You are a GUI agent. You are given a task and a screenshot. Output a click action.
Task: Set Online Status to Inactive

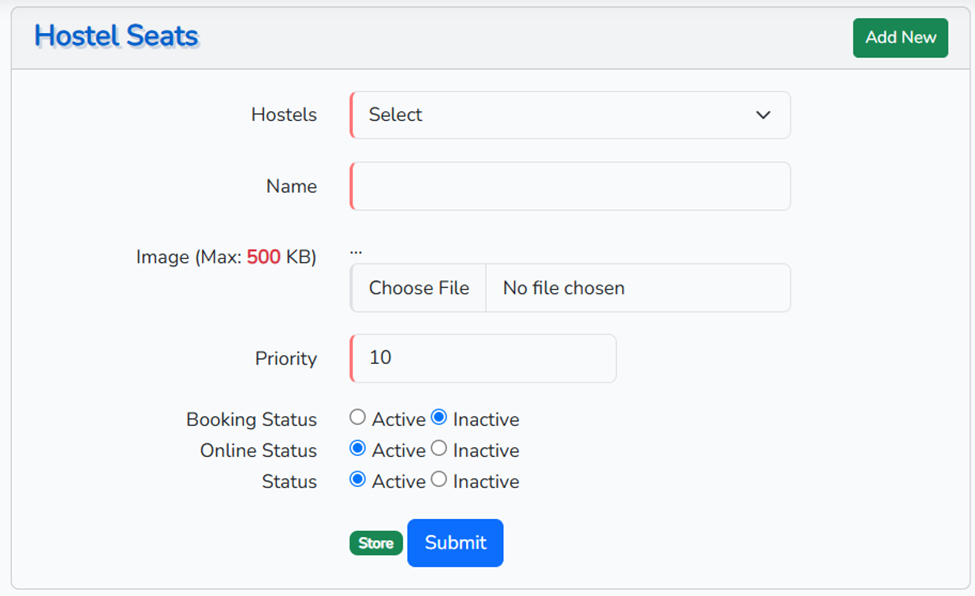coord(439,449)
